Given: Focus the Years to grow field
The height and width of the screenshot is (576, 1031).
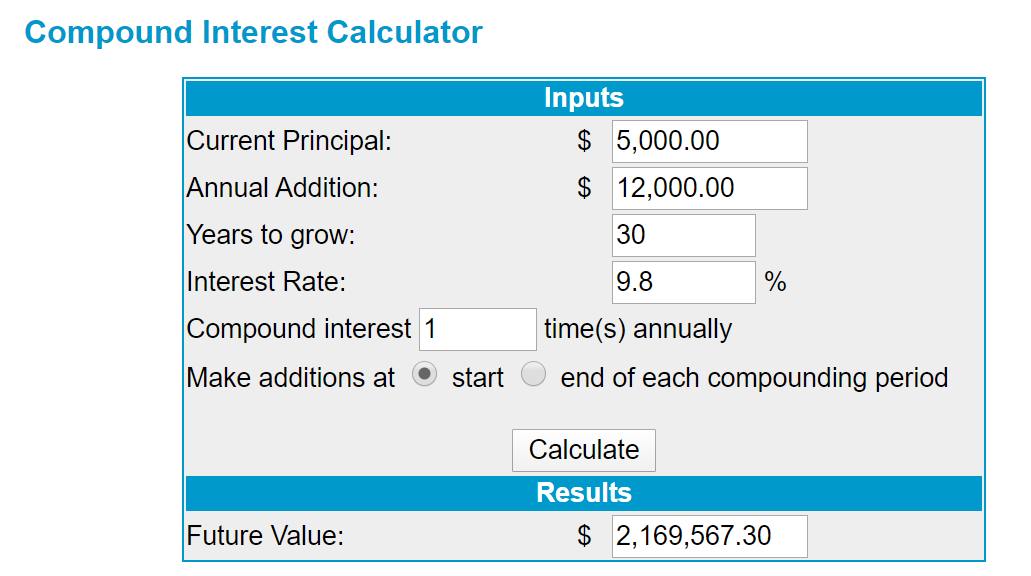Looking at the screenshot, I should pos(684,235).
